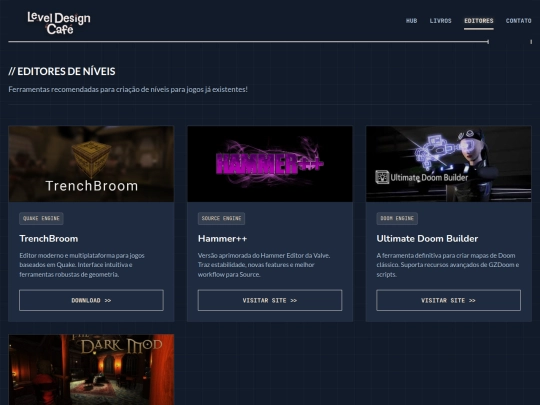Open the HUB navigation item
The height and width of the screenshot is (405, 540).
click(411, 21)
